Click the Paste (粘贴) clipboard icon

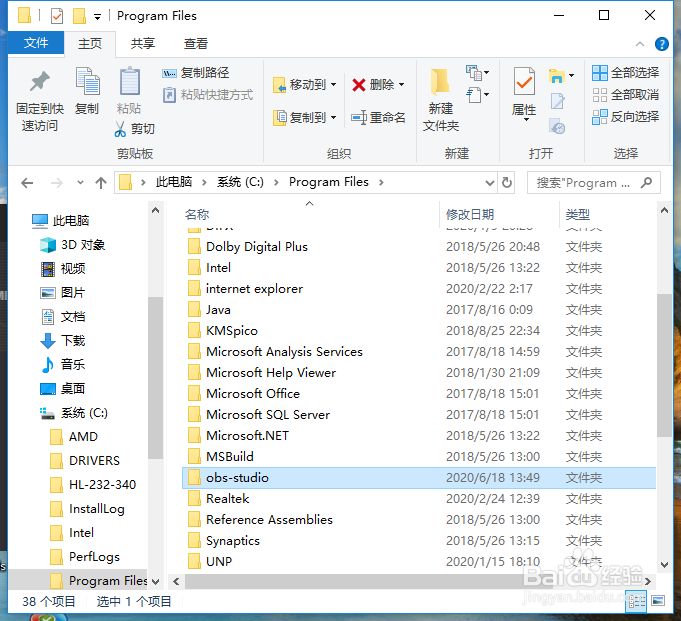(129, 81)
